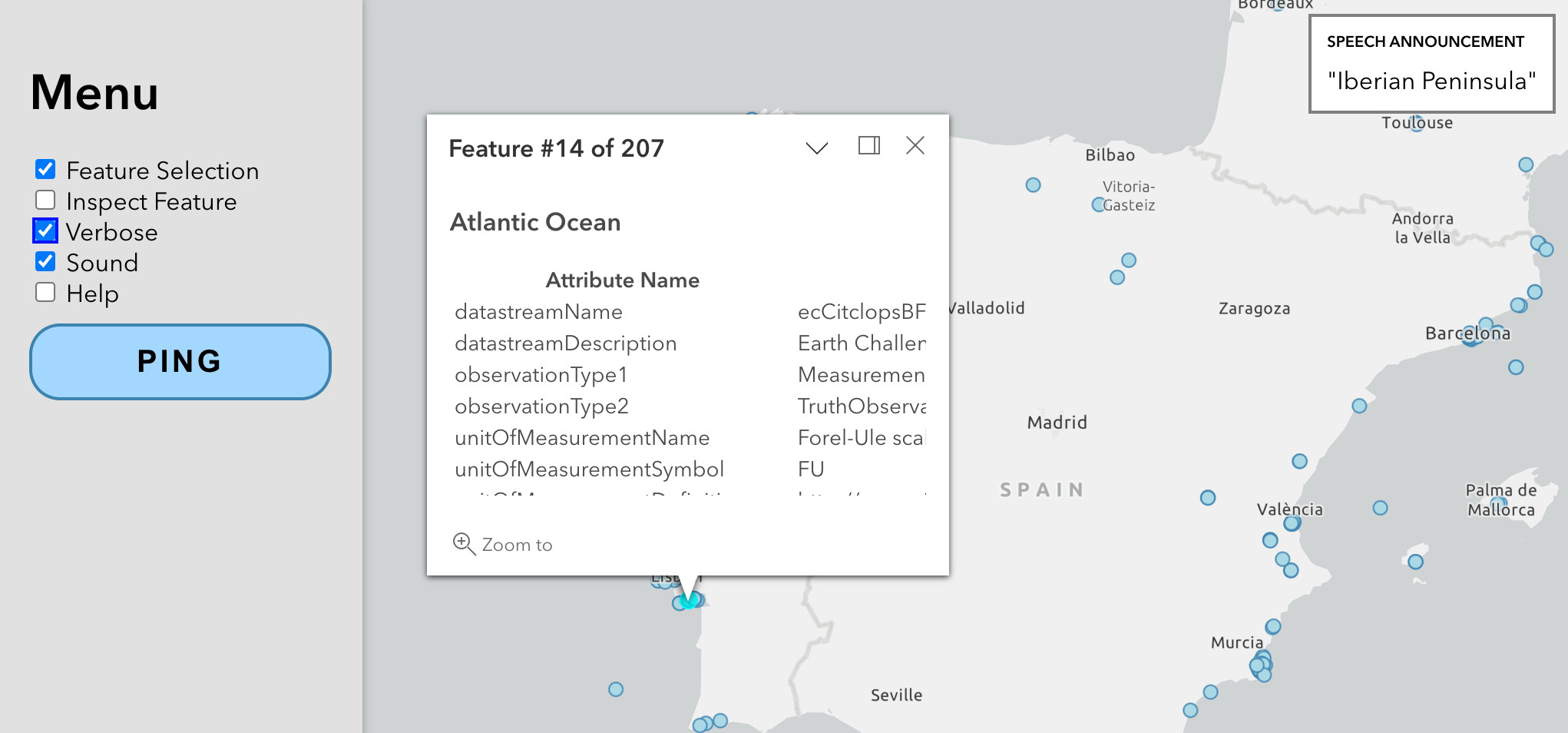This screenshot has height=733, width=1568.
Task: Click the map point below Toulouse label
Action: click(1417, 123)
